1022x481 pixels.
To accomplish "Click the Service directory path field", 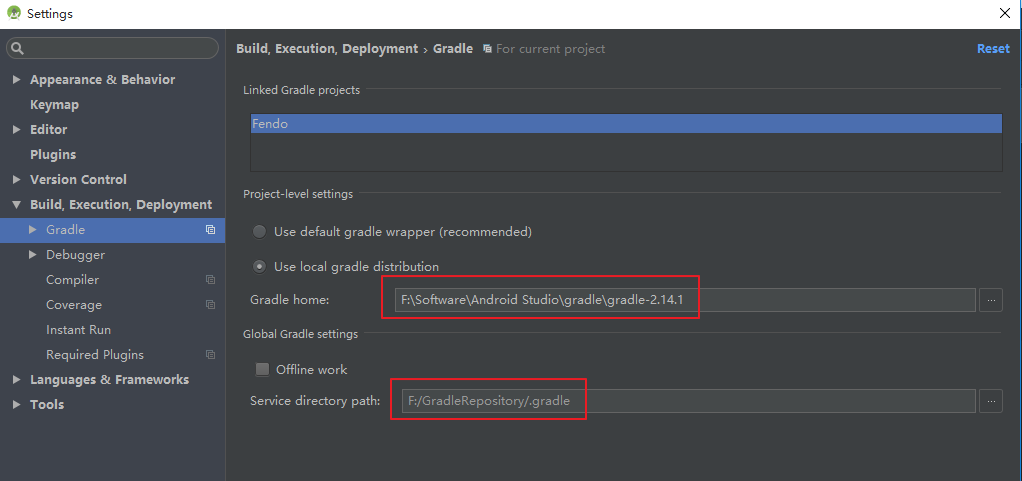I will 688,401.
